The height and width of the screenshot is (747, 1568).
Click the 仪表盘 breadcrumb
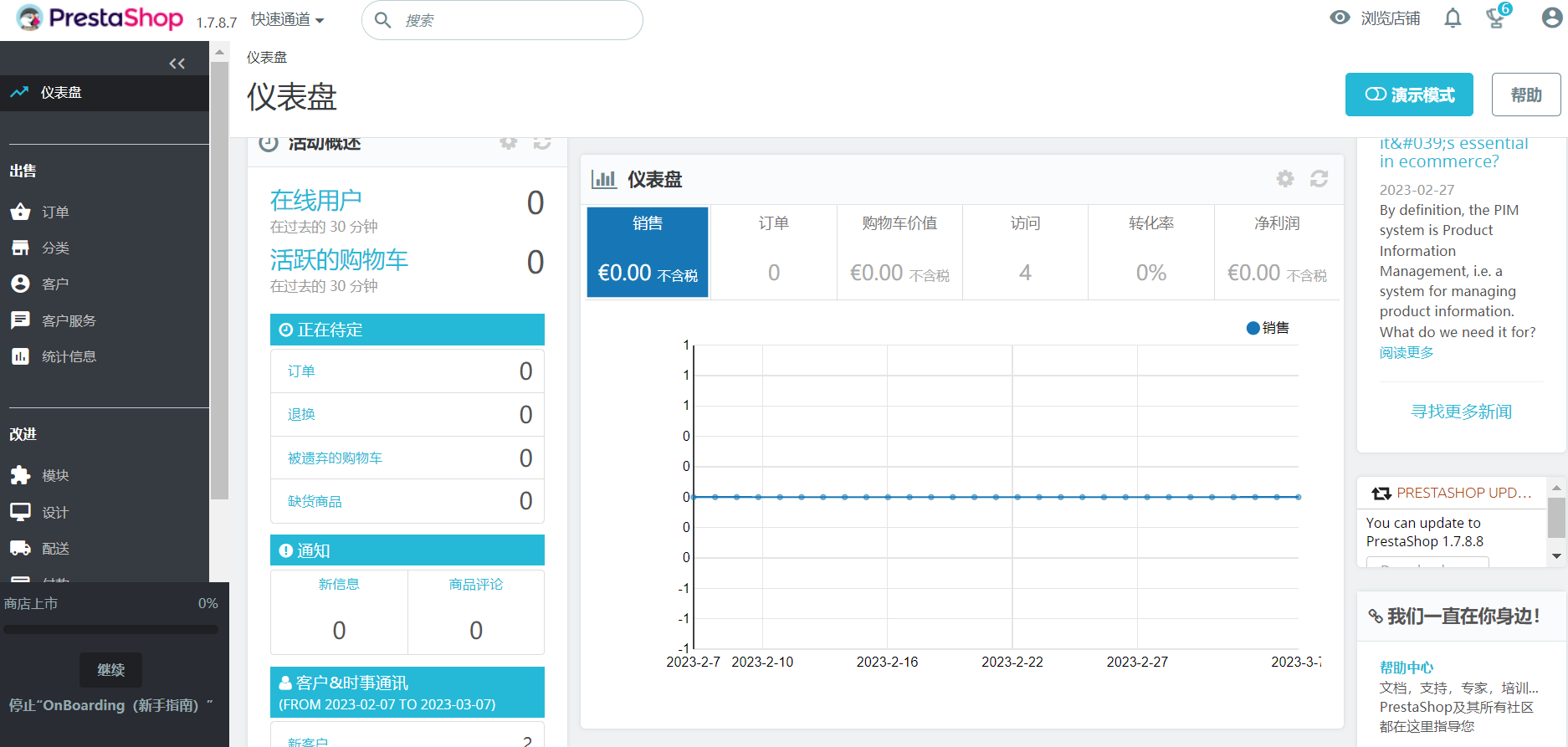click(x=267, y=57)
